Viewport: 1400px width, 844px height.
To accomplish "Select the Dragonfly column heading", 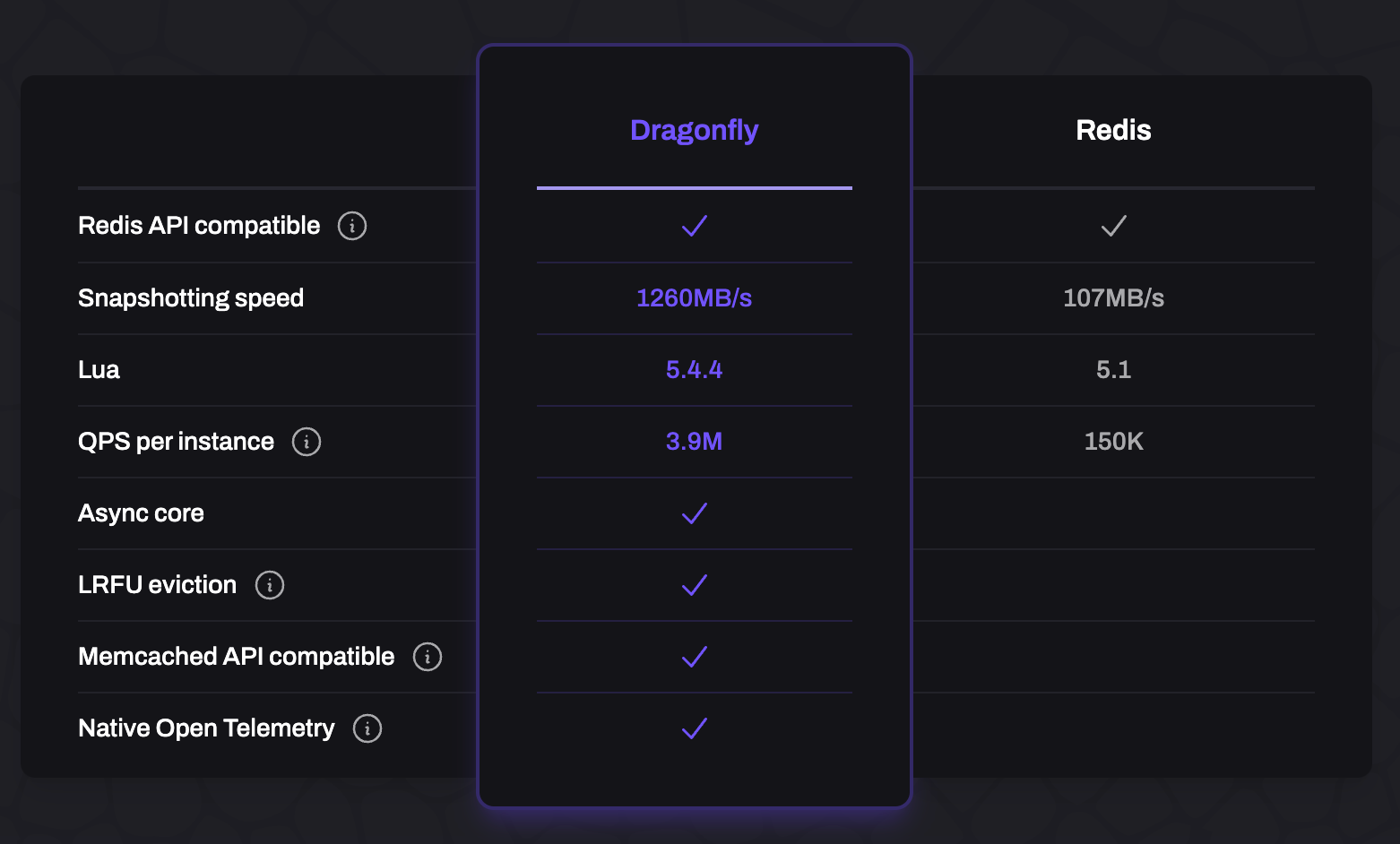I will coord(695,130).
